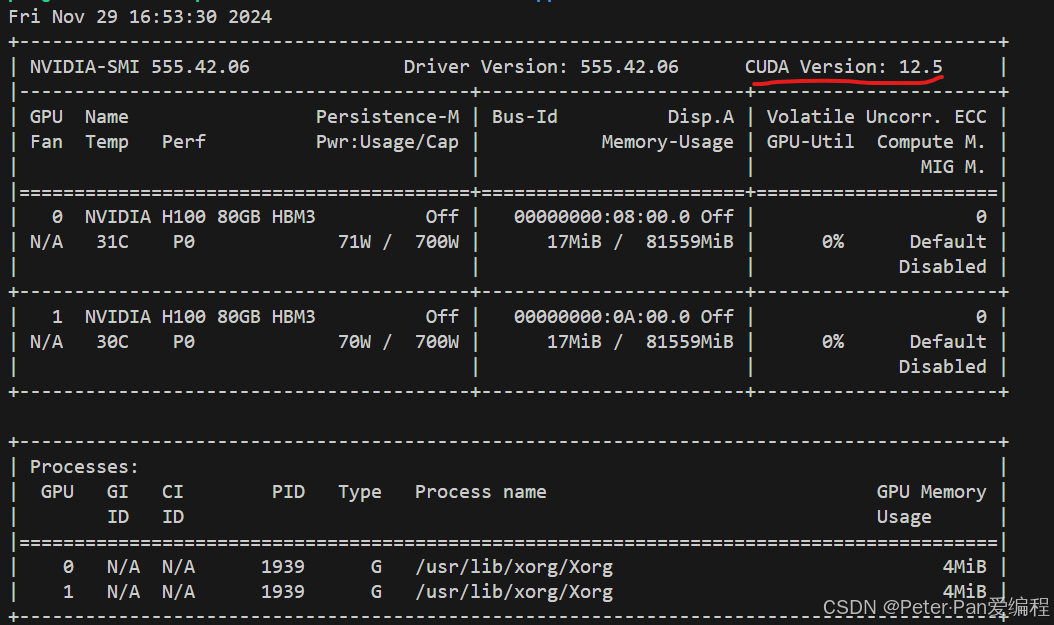1054x625 pixels.
Task: Click "CUDA Version: 12.5" text
Action: click(843, 67)
